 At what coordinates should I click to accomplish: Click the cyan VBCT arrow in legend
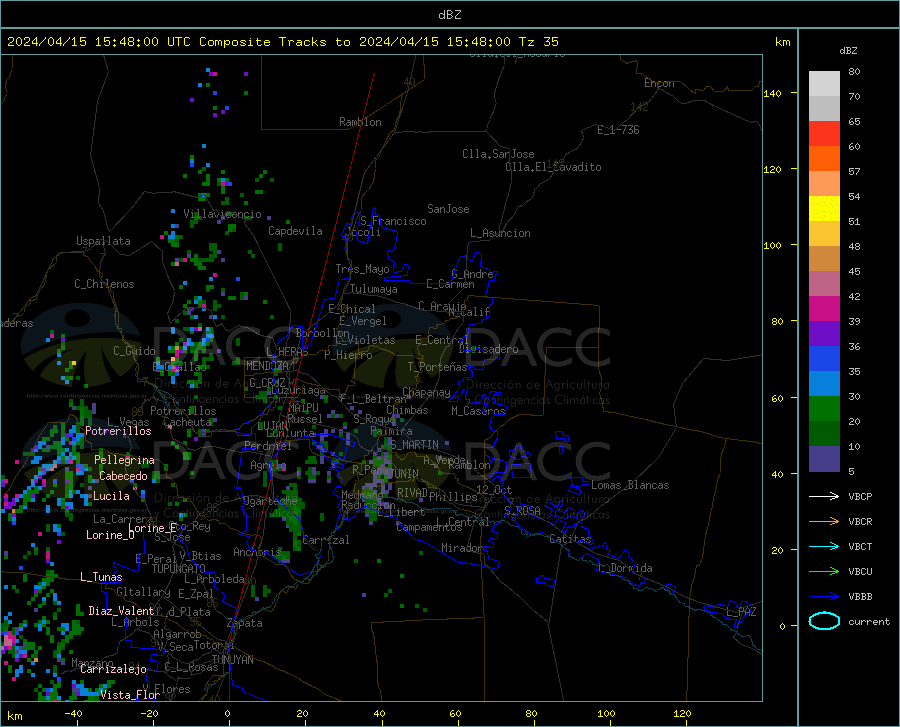coord(824,546)
